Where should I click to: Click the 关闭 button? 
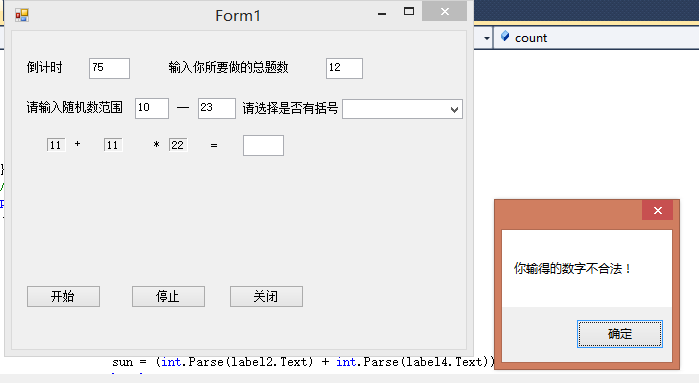point(266,297)
